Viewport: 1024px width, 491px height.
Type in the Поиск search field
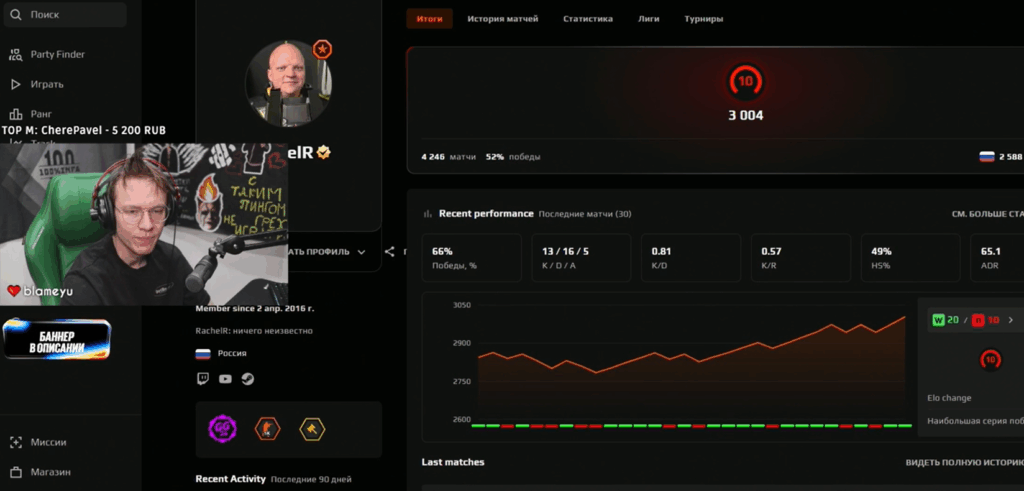75,15
